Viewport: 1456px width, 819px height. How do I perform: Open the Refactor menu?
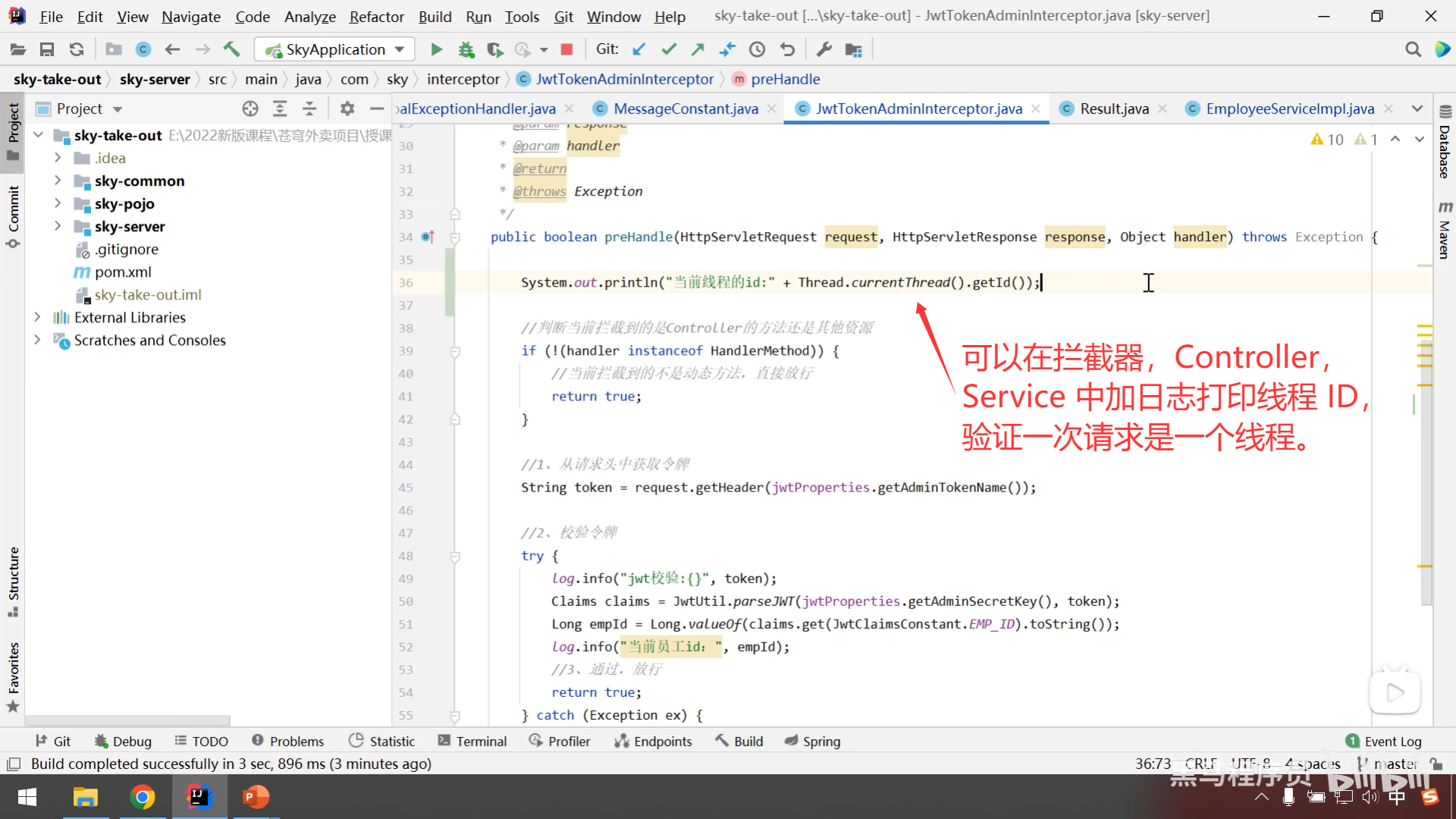[x=376, y=16]
